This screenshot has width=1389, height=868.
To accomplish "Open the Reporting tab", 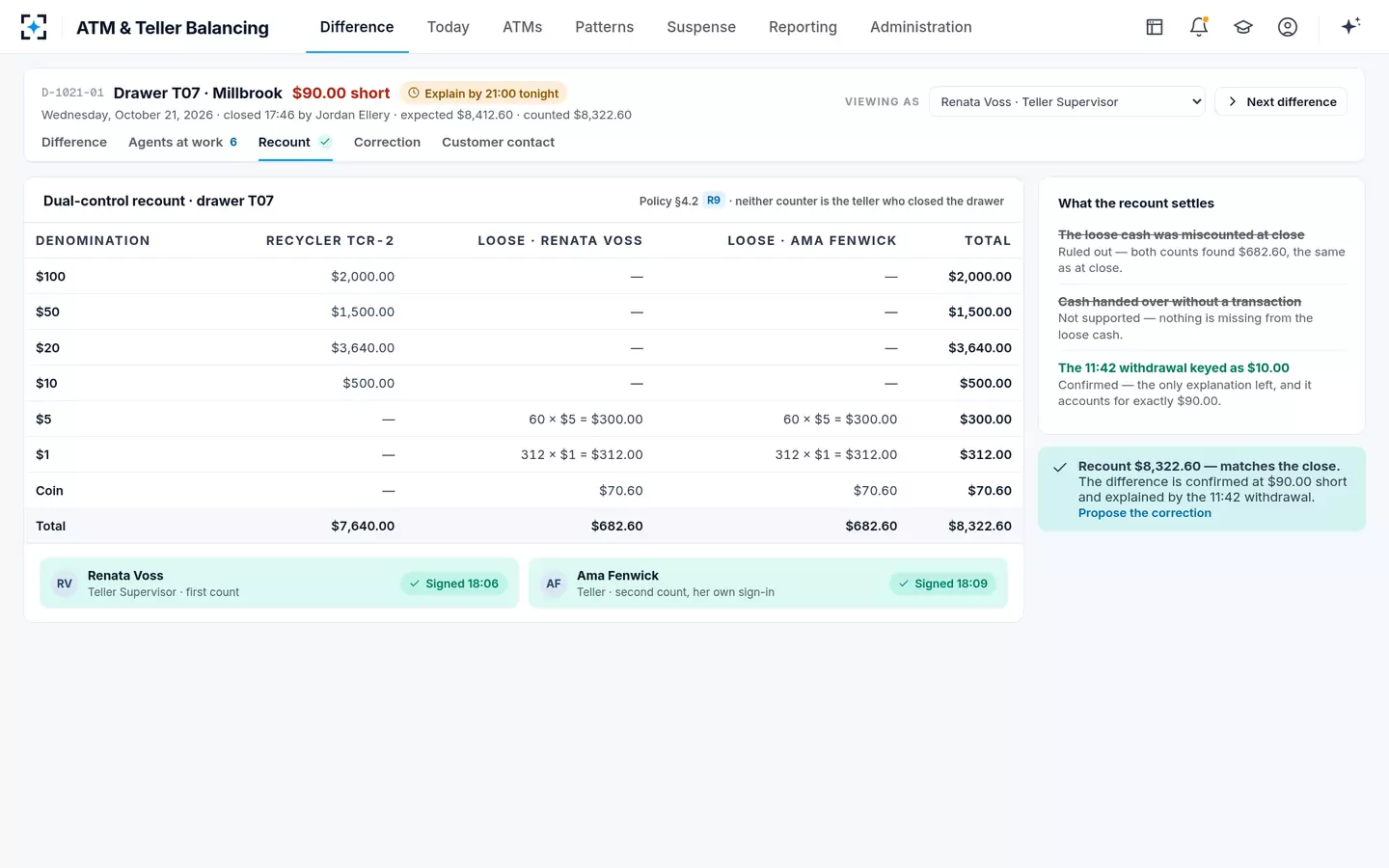I will click(803, 27).
